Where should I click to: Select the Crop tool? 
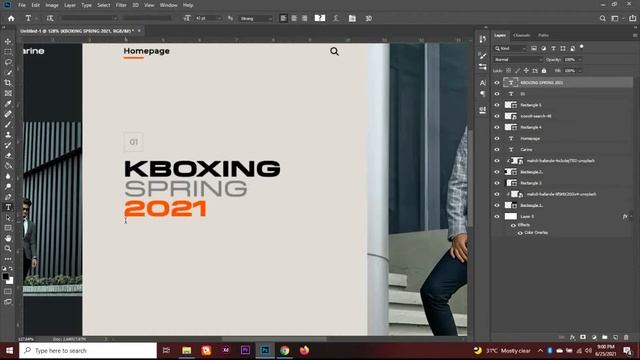pyautogui.click(x=8, y=83)
